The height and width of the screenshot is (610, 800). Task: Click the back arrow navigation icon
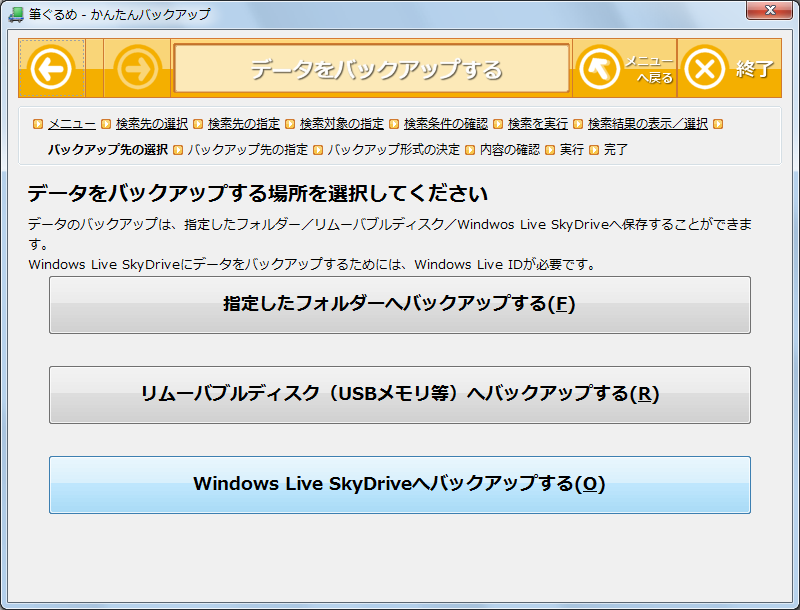(x=51, y=69)
